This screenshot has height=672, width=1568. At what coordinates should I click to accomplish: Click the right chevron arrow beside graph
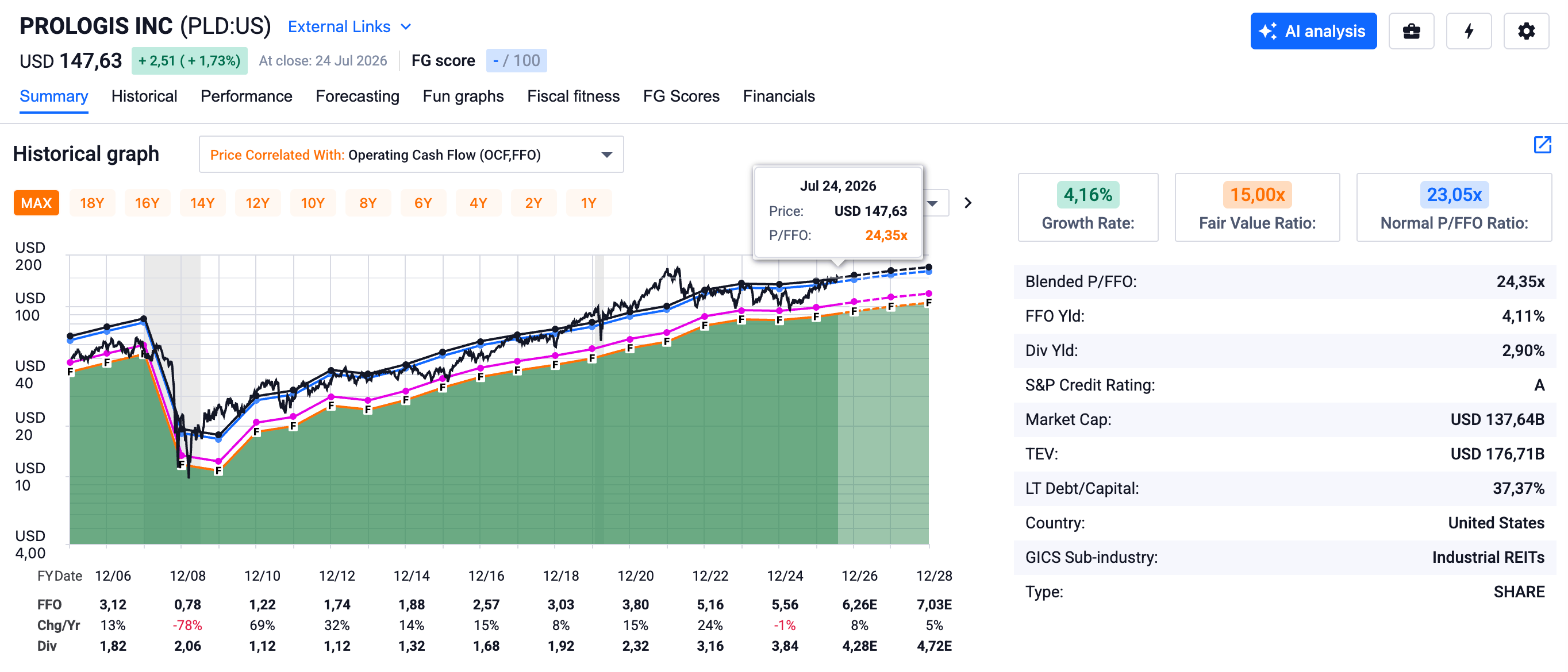(x=968, y=203)
